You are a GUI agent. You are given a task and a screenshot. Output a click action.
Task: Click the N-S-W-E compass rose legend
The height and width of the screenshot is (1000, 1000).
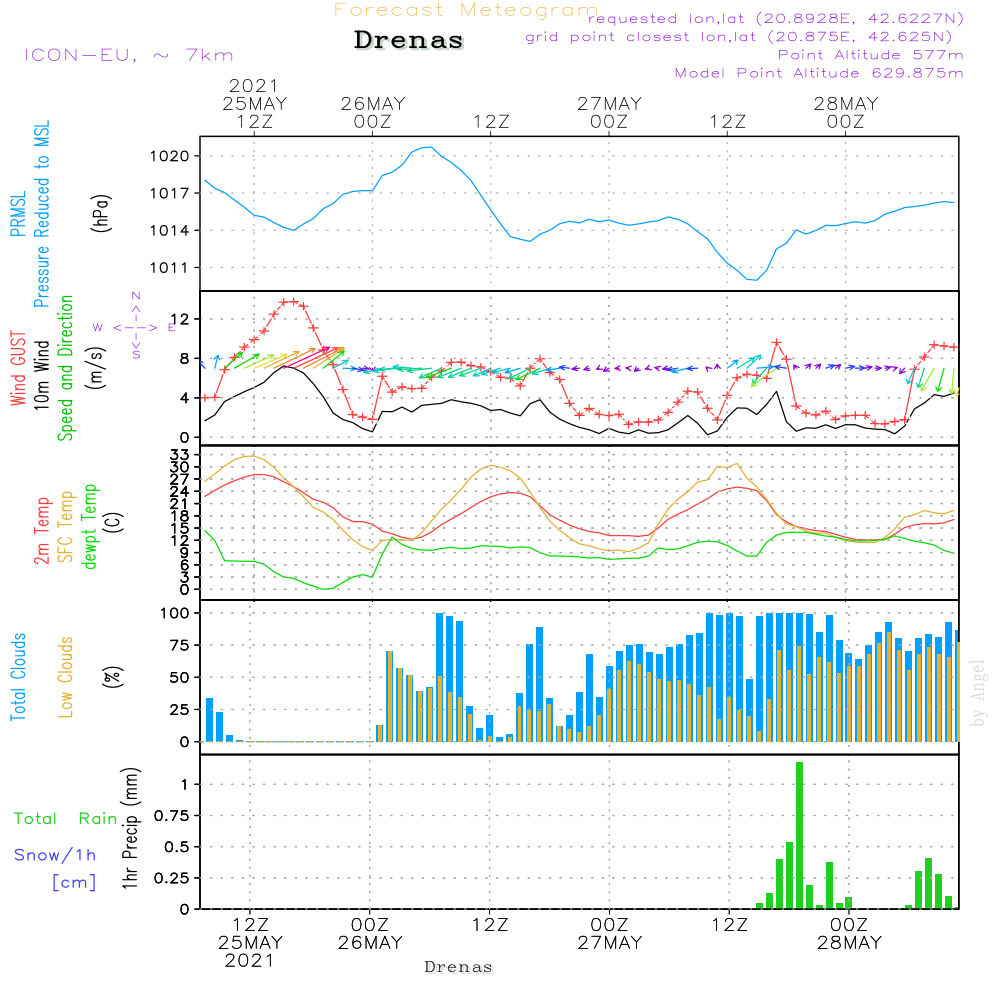[x=135, y=327]
